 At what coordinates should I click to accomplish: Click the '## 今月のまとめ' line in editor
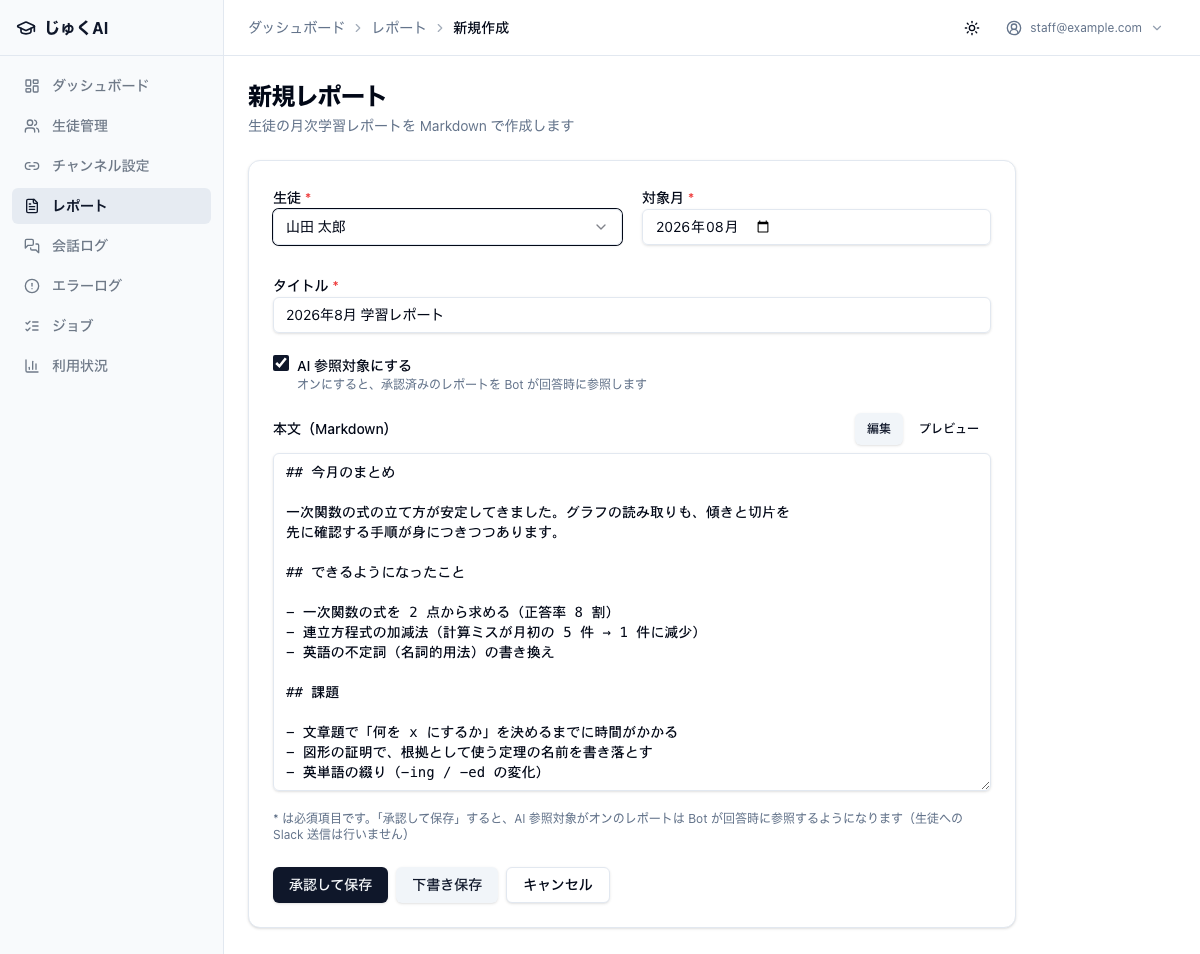(x=340, y=472)
